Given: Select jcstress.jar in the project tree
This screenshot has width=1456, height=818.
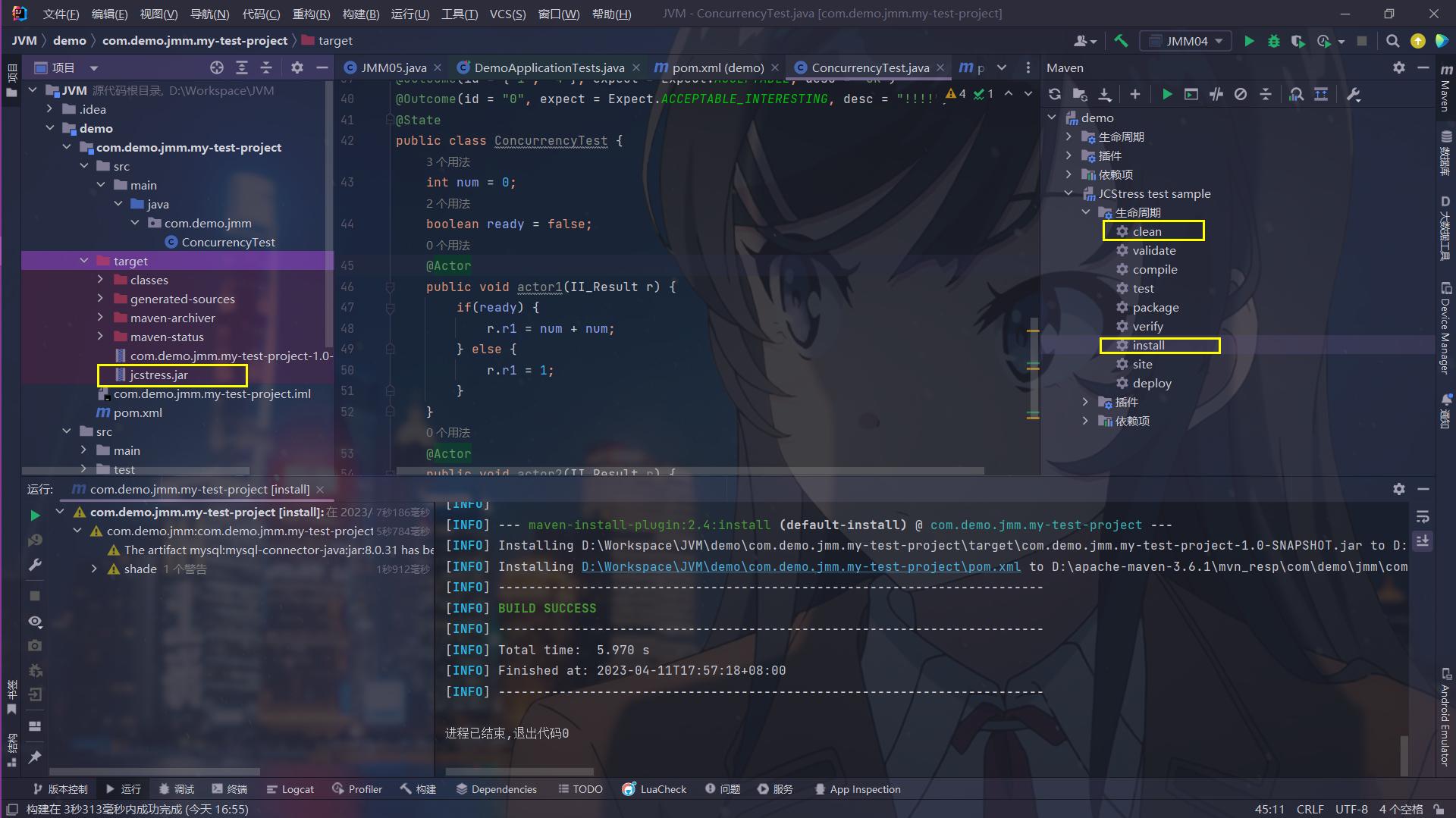Looking at the screenshot, I should (x=158, y=375).
